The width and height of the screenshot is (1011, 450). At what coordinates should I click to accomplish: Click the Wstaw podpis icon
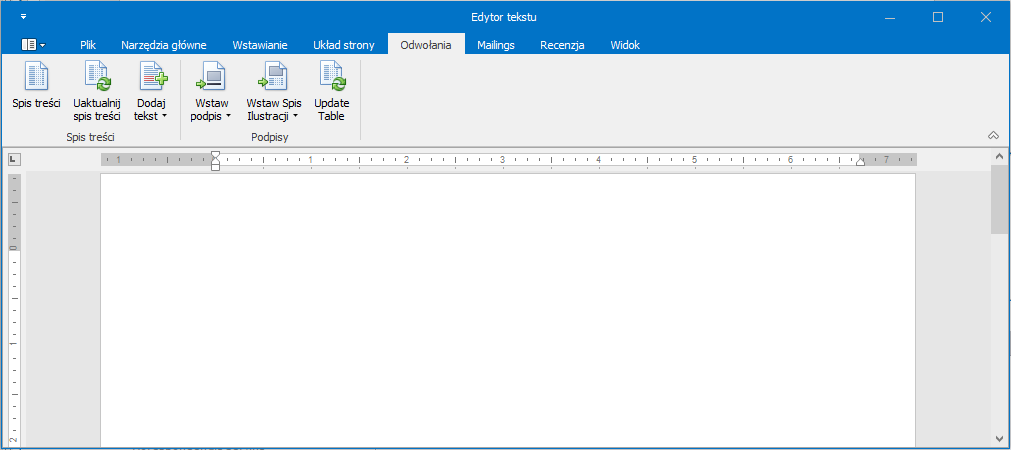click(210, 77)
